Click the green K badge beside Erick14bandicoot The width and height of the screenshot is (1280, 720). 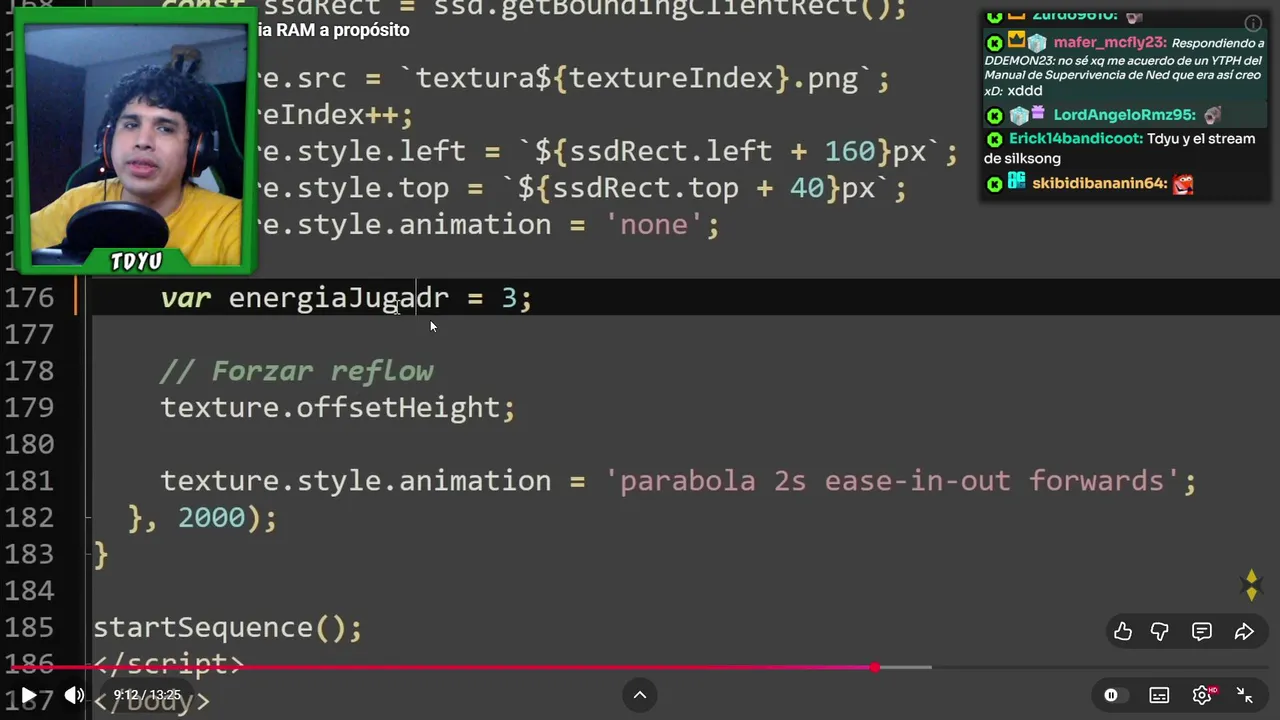[x=994, y=140]
